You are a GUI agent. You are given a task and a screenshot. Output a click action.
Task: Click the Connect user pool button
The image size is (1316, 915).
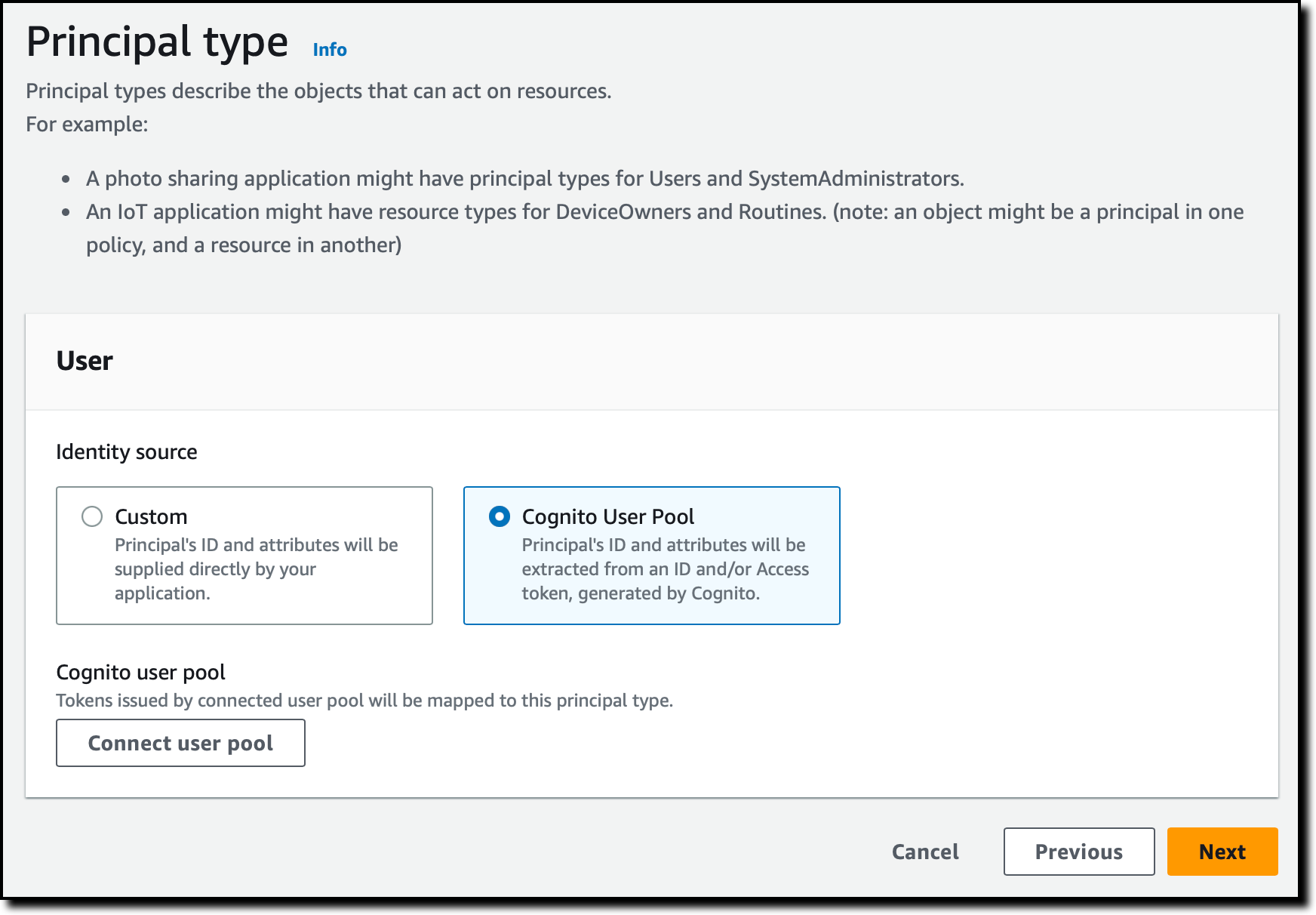tap(180, 743)
